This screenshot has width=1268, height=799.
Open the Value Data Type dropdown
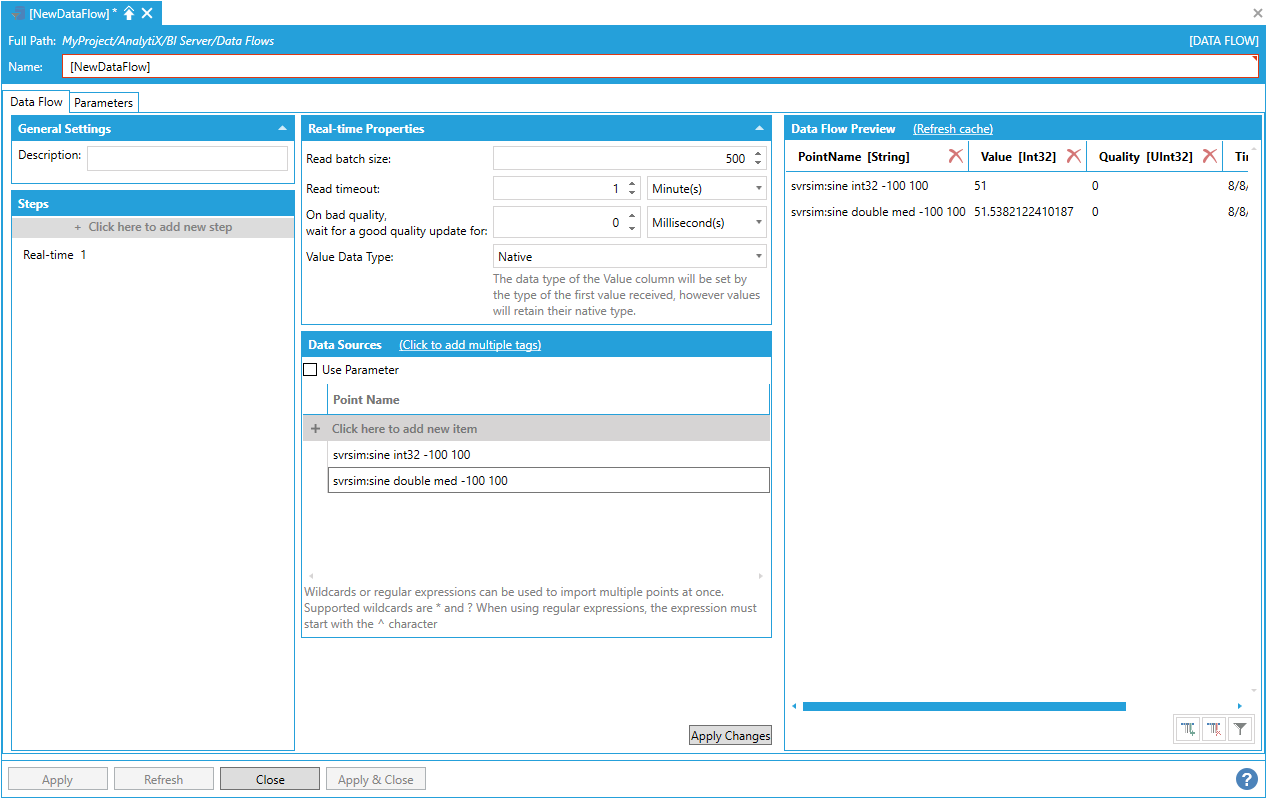pos(630,257)
